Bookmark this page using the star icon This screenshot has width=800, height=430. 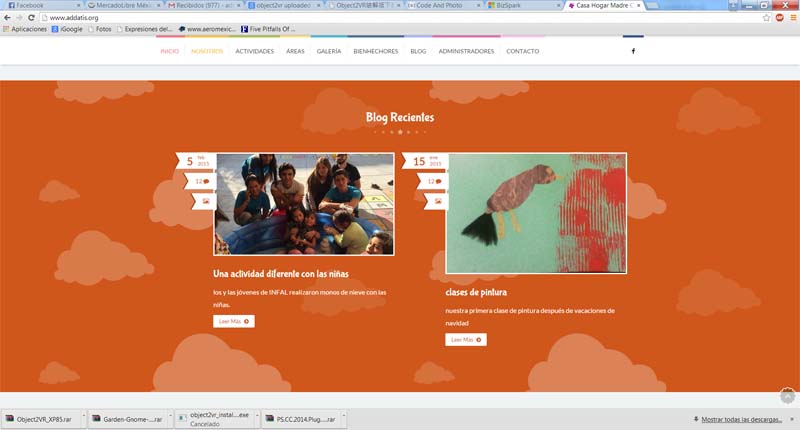coord(767,18)
